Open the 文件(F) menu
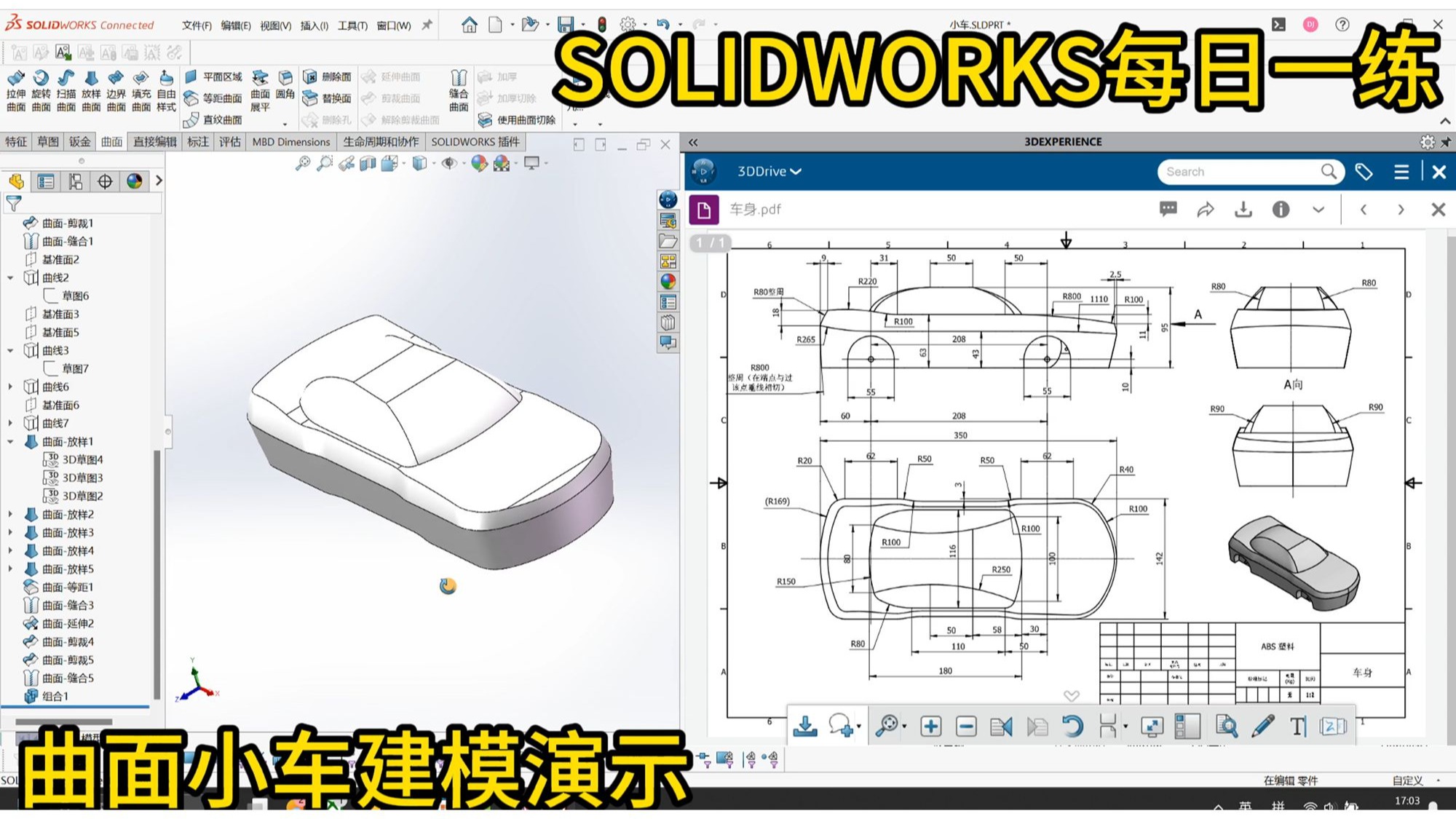 [x=197, y=25]
